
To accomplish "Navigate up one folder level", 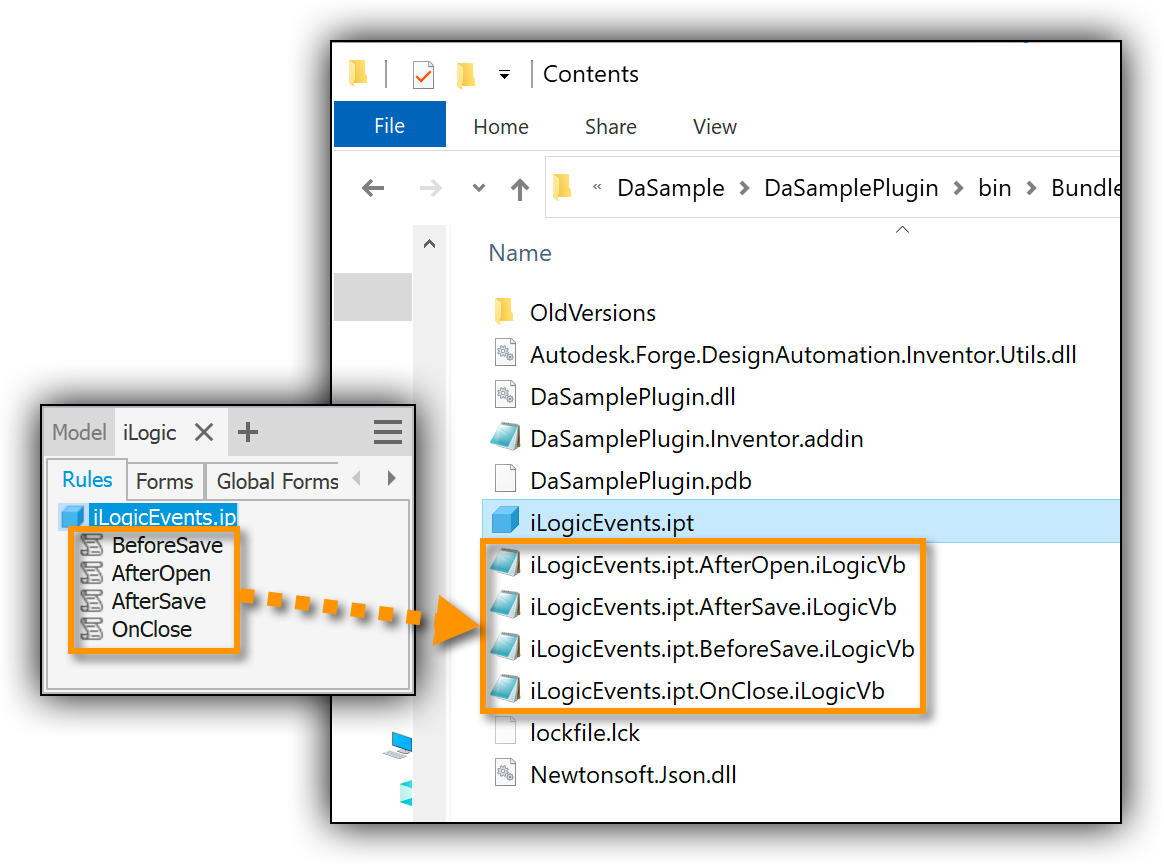I will click(520, 189).
